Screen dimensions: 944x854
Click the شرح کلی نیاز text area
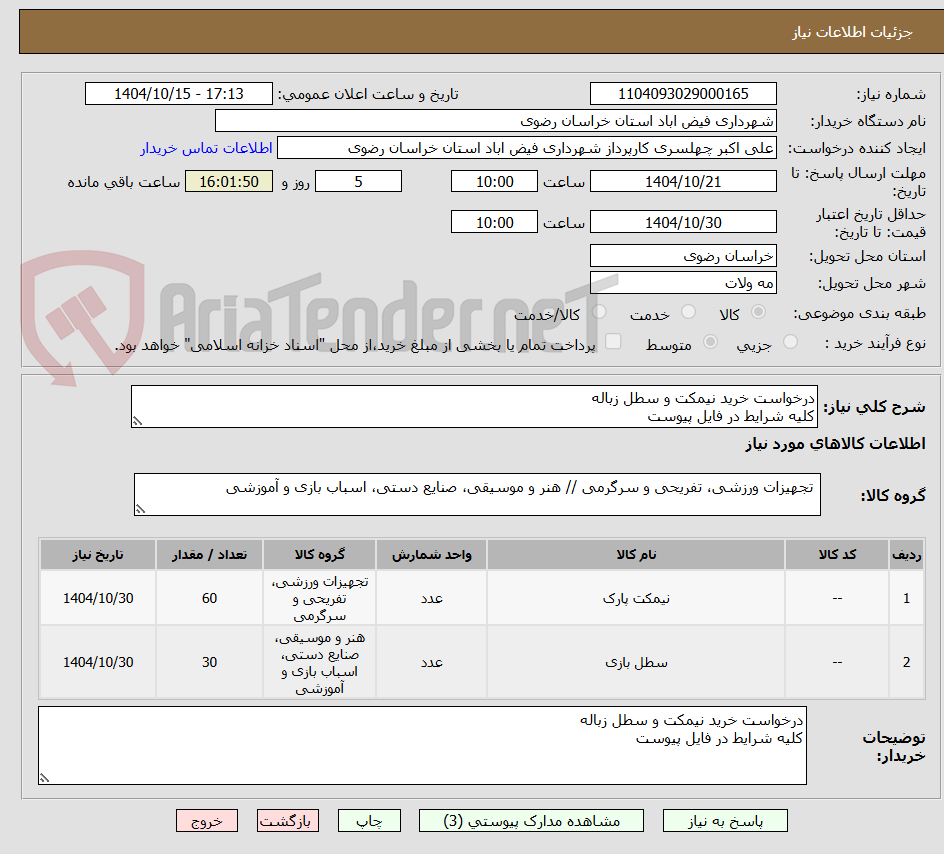click(x=474, y=407)
